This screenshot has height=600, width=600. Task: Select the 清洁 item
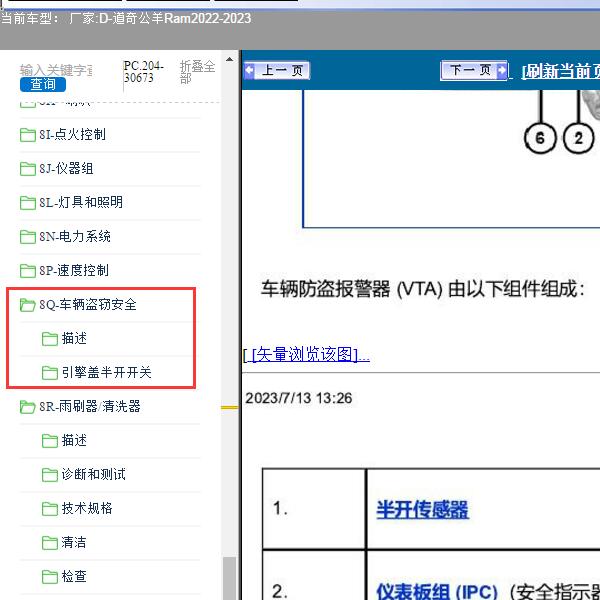74,542
